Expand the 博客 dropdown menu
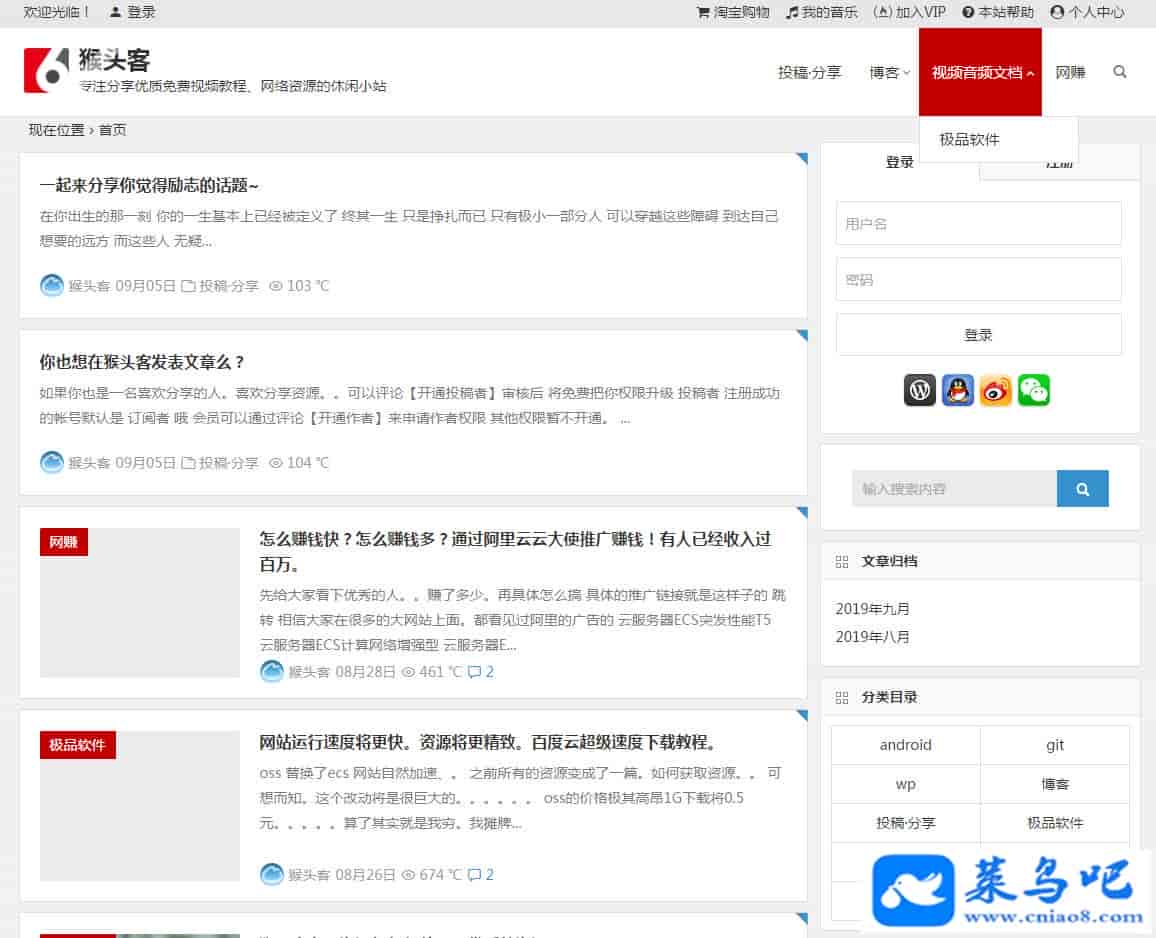 point(889,72)
